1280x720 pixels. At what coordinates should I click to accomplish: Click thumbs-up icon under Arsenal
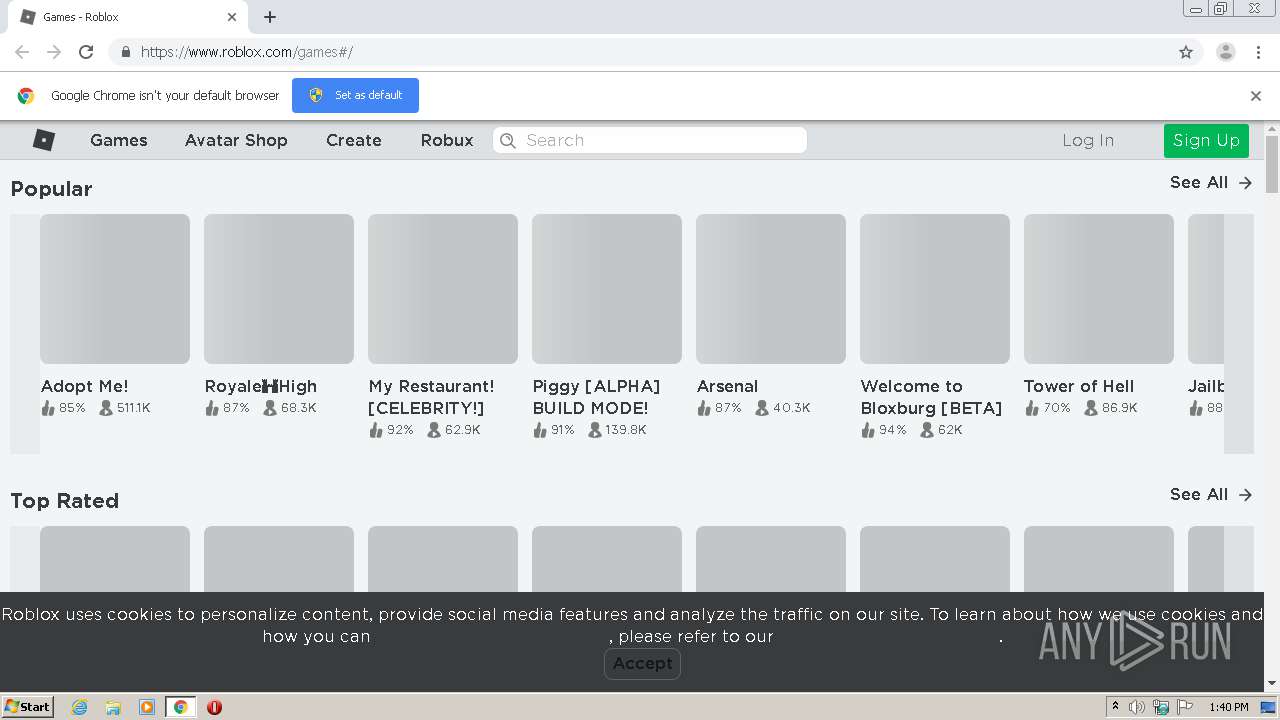click(704, 408)
